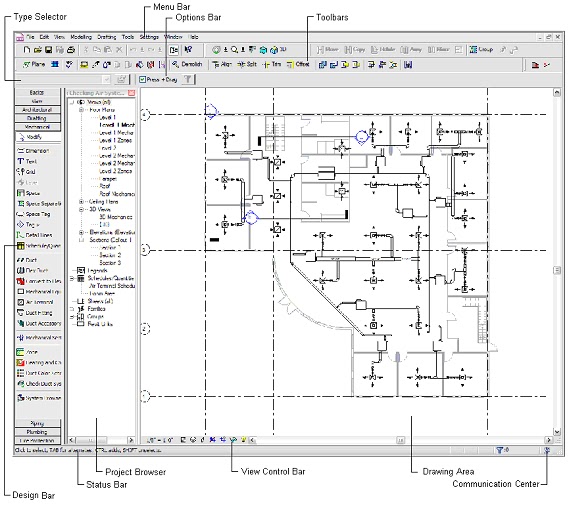Open the Tag tool flyout

(x=37, y=225)
